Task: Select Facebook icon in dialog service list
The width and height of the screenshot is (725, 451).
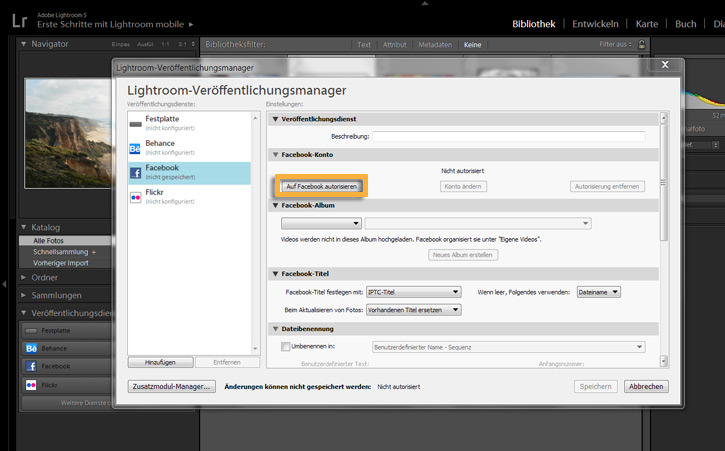Action: [135, 173]
